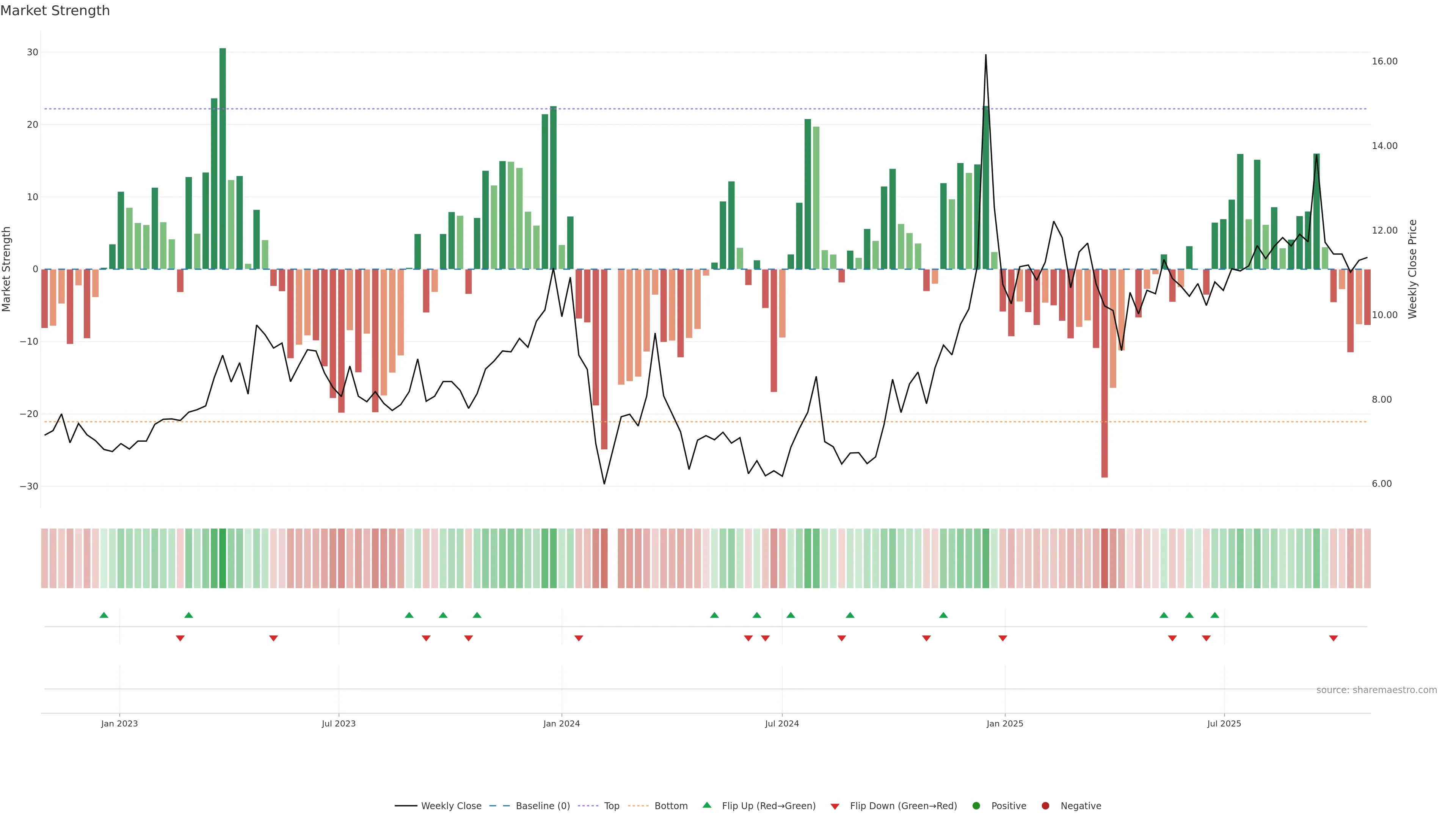Click the source: sharemaestro.com text

pyautogui.click(x=1376, y=690)
